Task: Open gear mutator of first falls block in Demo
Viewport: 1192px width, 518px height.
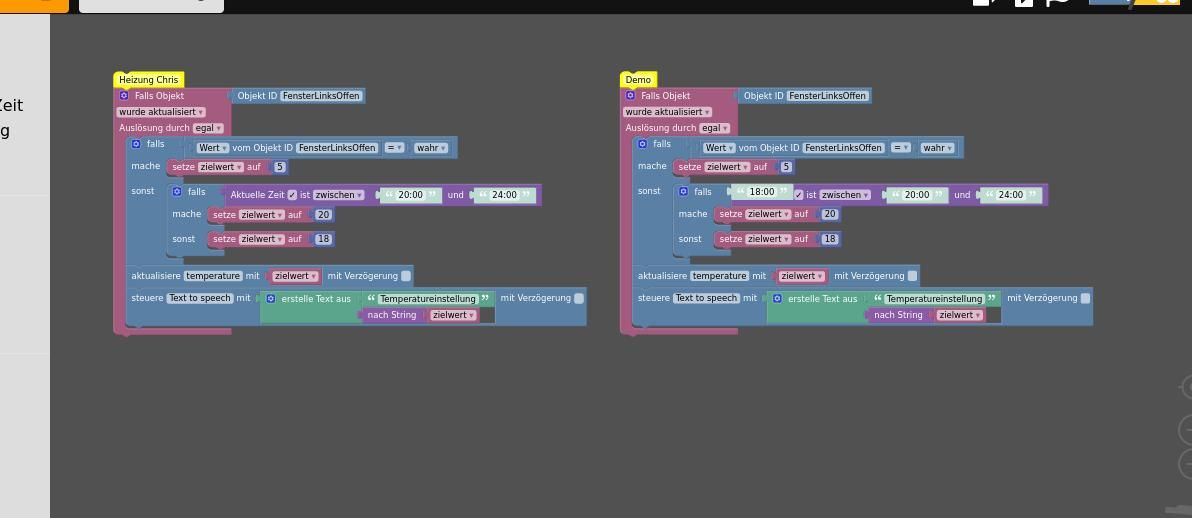Action: (x=642, y=144)
